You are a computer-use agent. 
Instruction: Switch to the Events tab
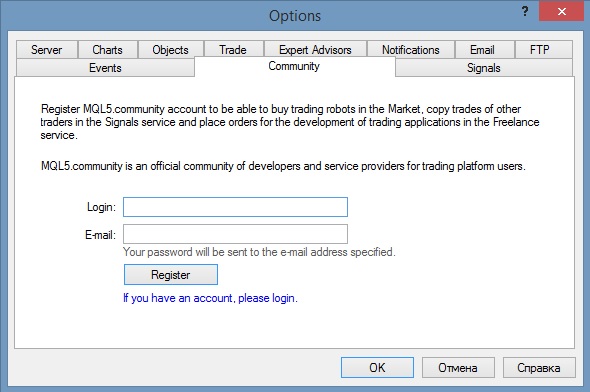[x=105, y=68]
